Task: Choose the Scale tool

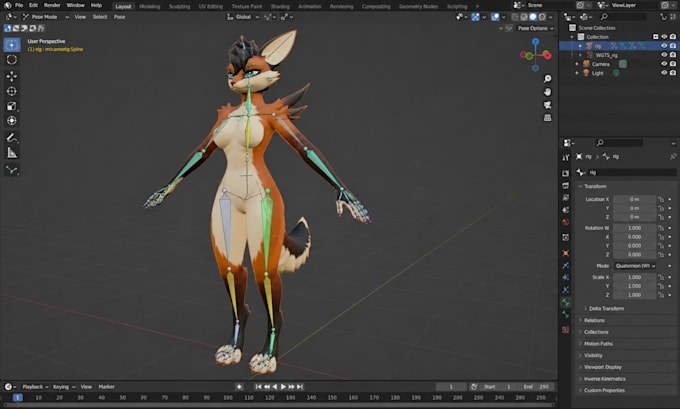Action: click(12, 106)
